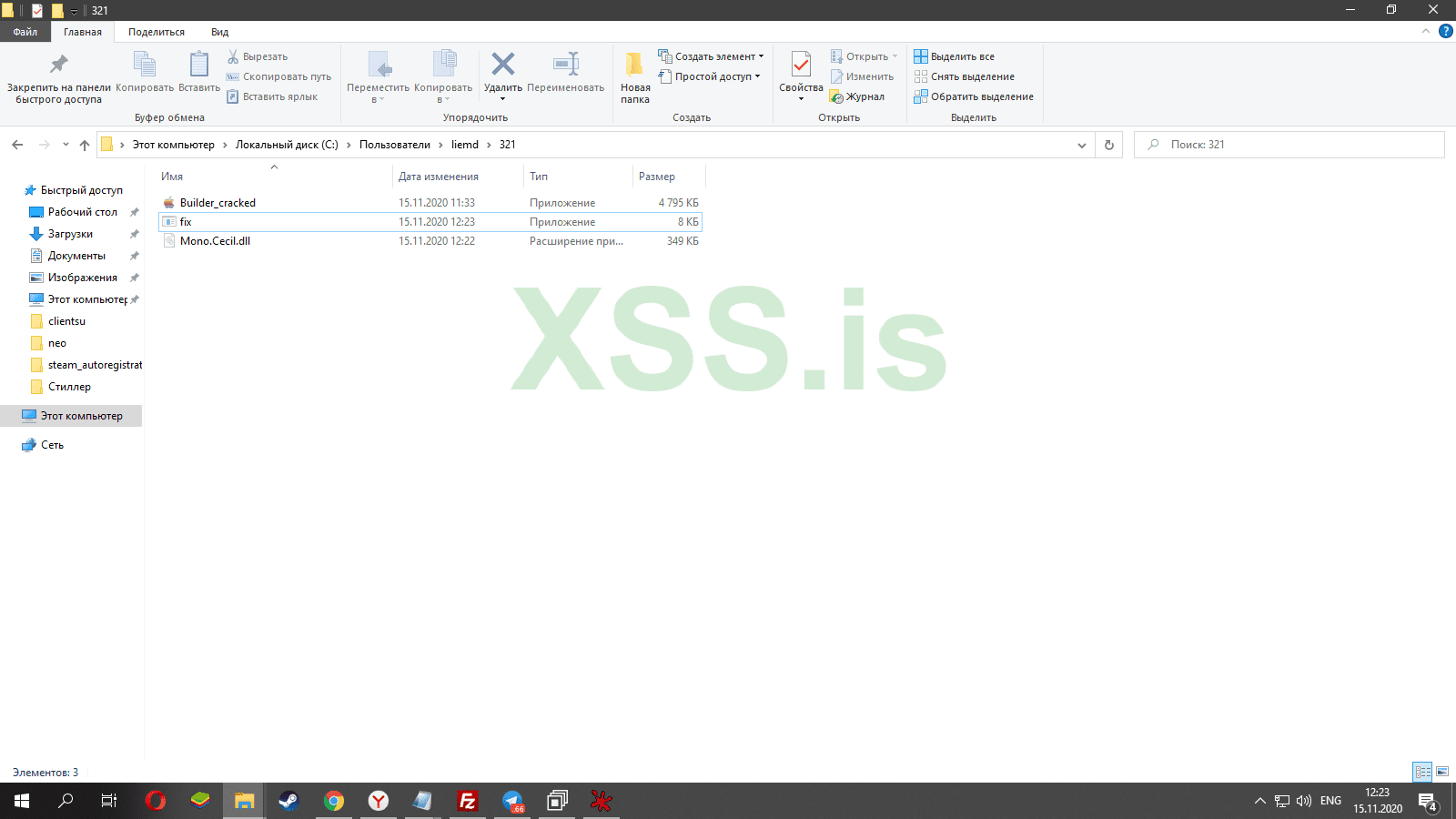Viewport: 1456px width, 819px height.
Task: Select the fix application file
Action: [430, 222]
